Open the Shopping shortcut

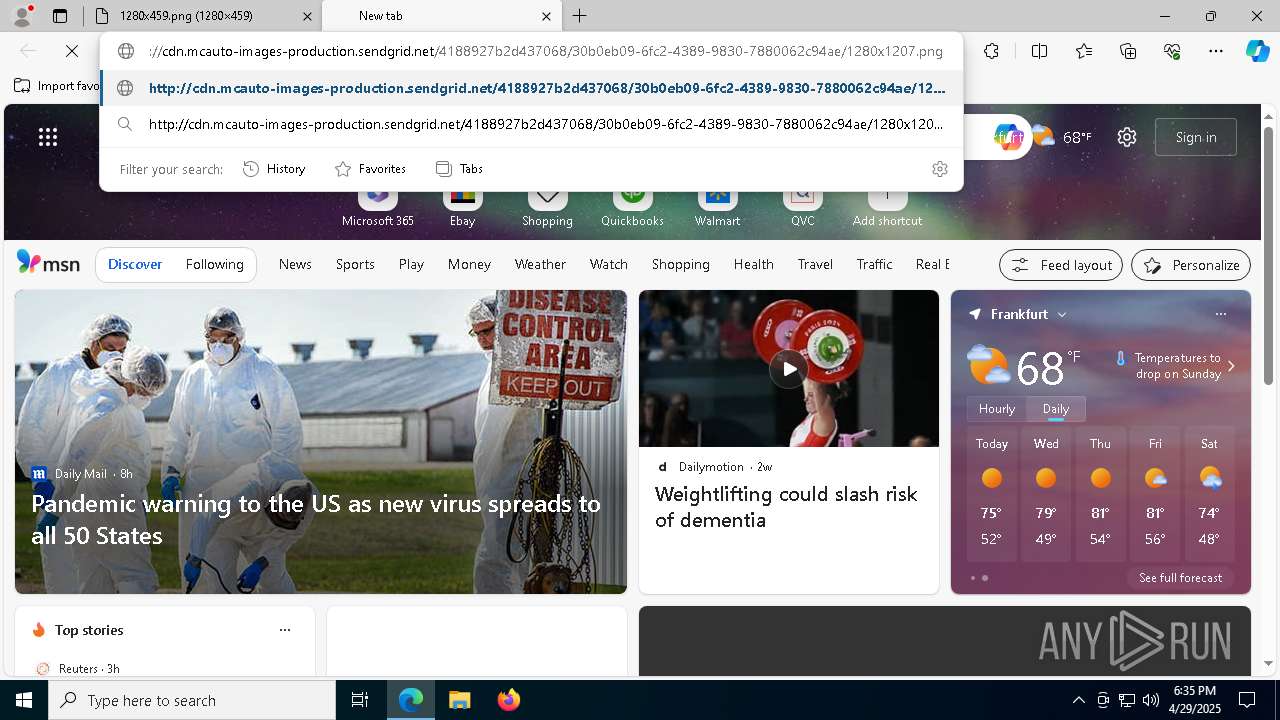click(547, 208)
